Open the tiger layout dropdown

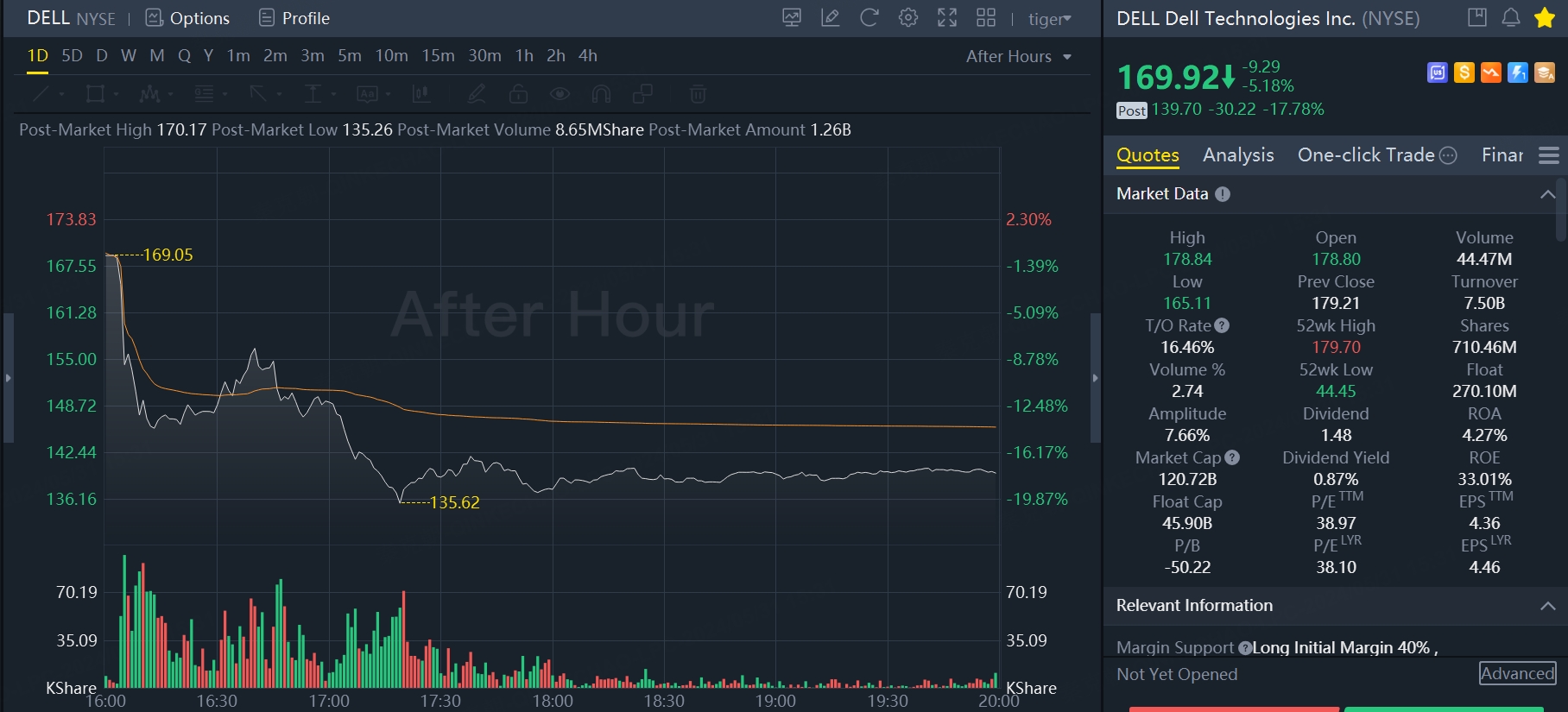pos(1050,19)
